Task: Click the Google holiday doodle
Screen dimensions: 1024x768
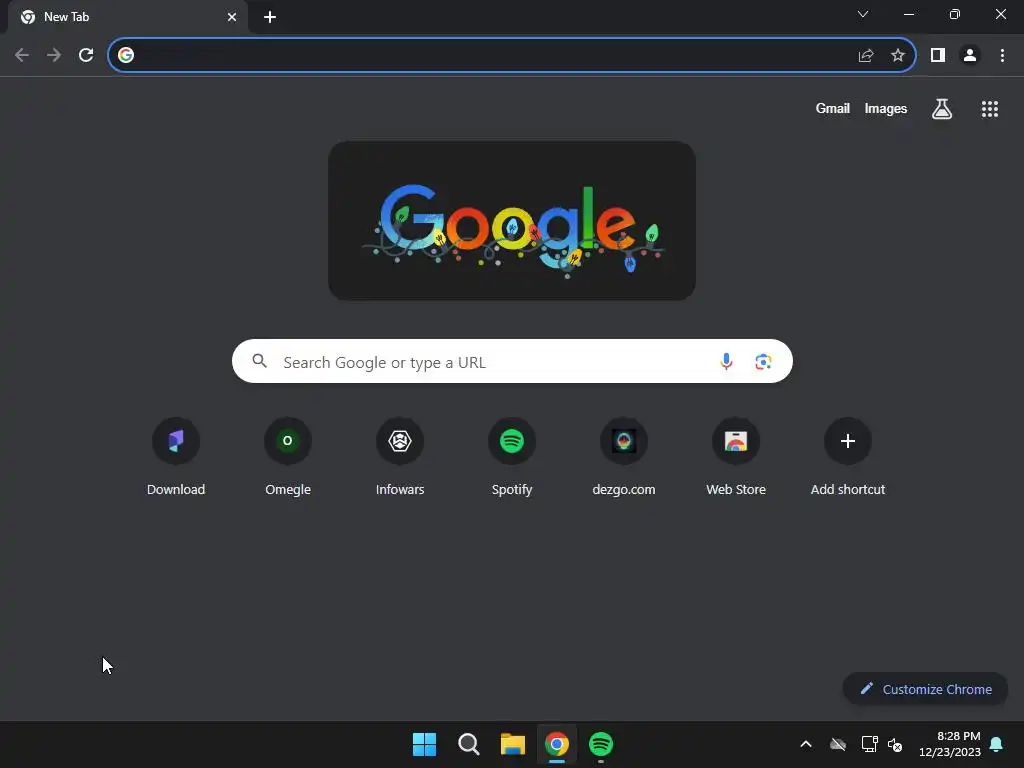Action: tap(512, 221)
